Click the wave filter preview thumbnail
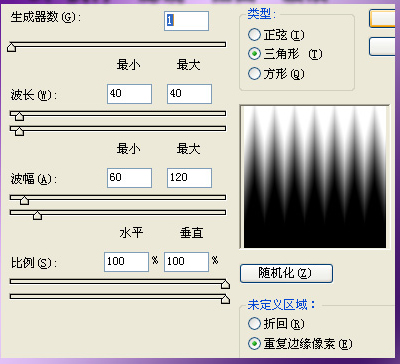The image size is (400, 364). click(x=315, y=177)
